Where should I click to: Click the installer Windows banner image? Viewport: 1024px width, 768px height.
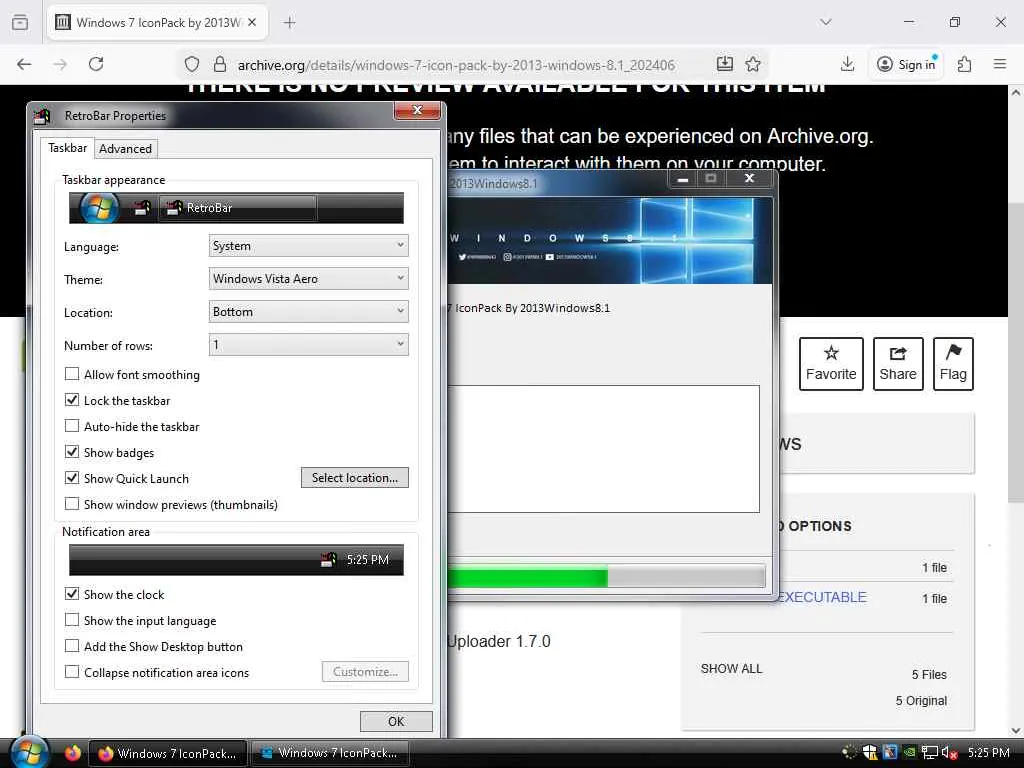(610, 240)
